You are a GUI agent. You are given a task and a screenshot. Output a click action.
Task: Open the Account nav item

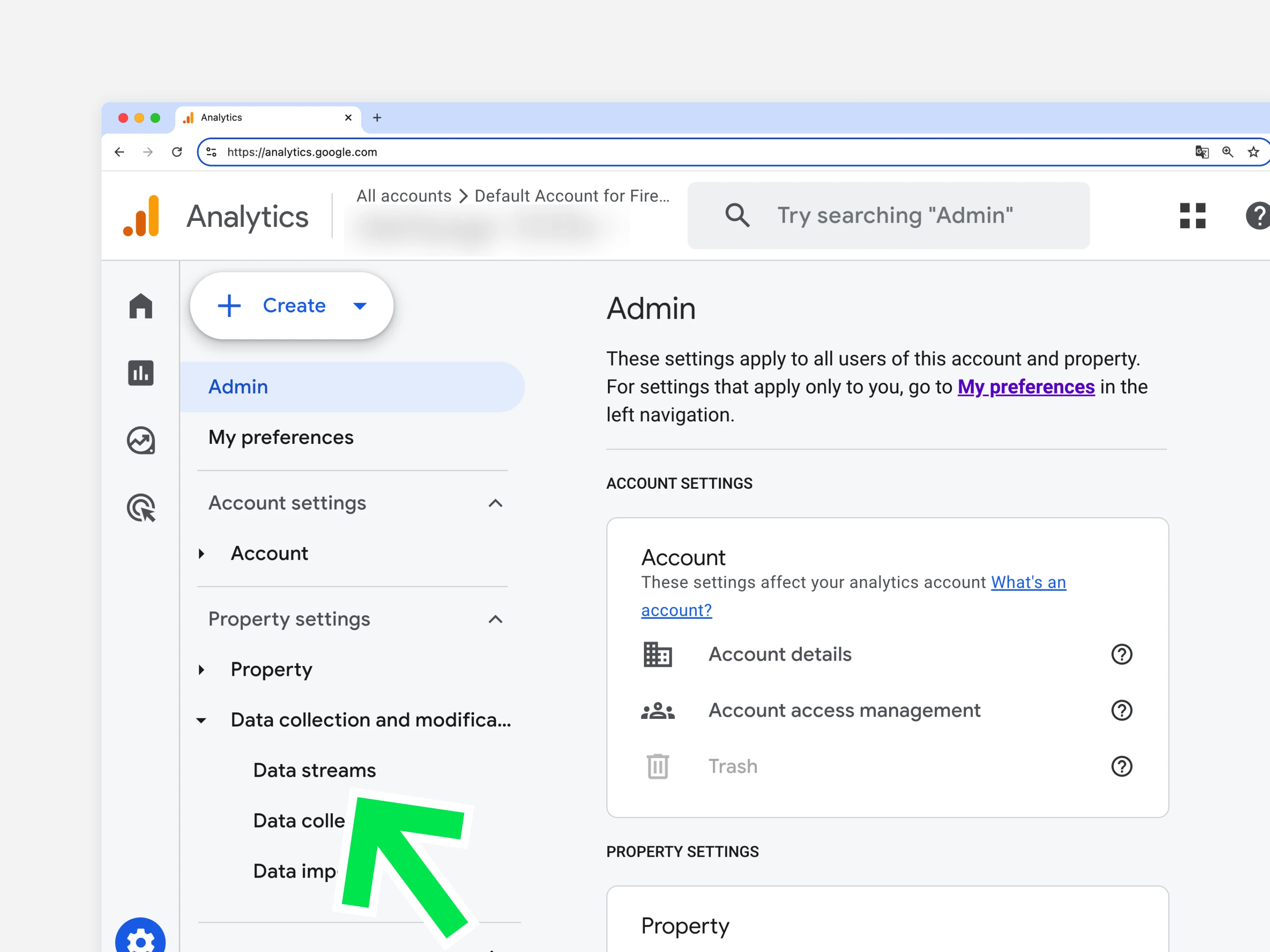coord(269,553)
